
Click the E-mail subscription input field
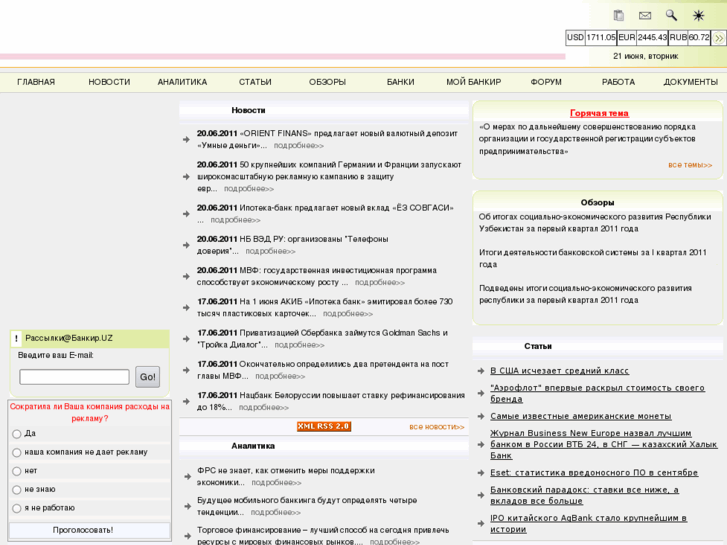click(74, 377)
